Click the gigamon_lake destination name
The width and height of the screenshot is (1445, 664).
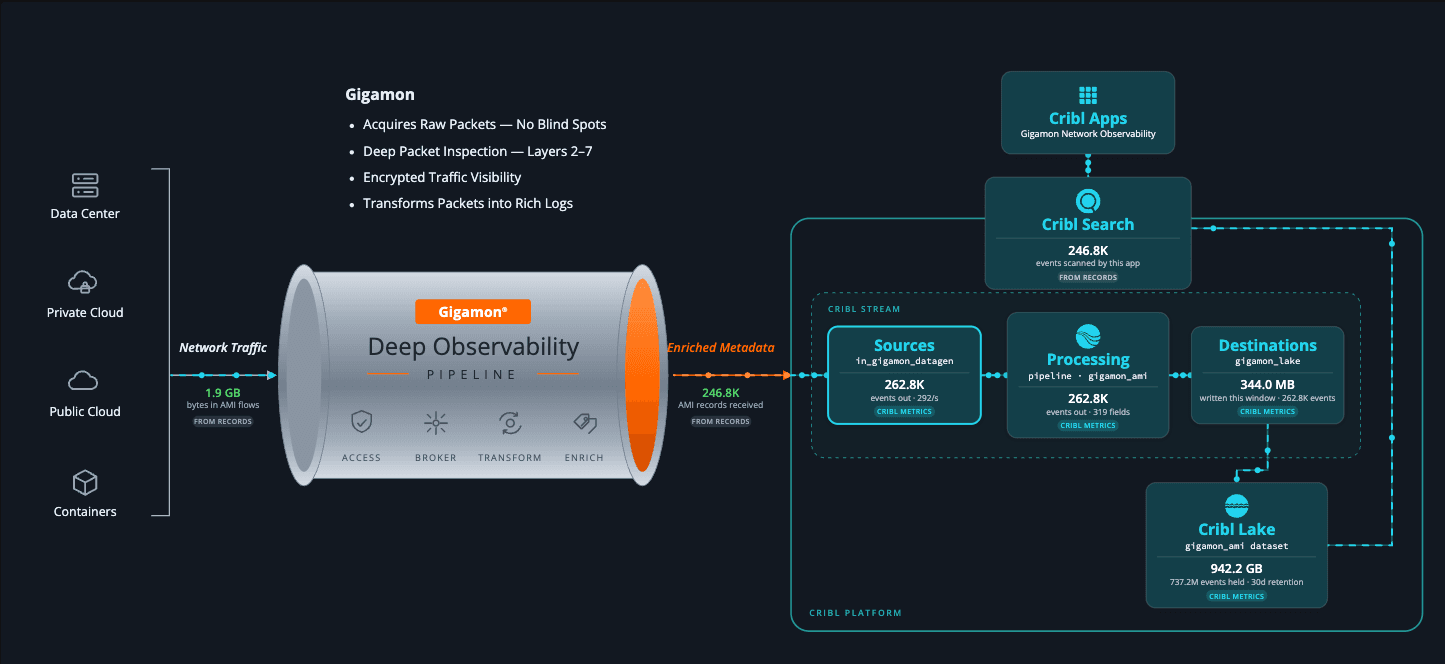(x=1267, y=362)
